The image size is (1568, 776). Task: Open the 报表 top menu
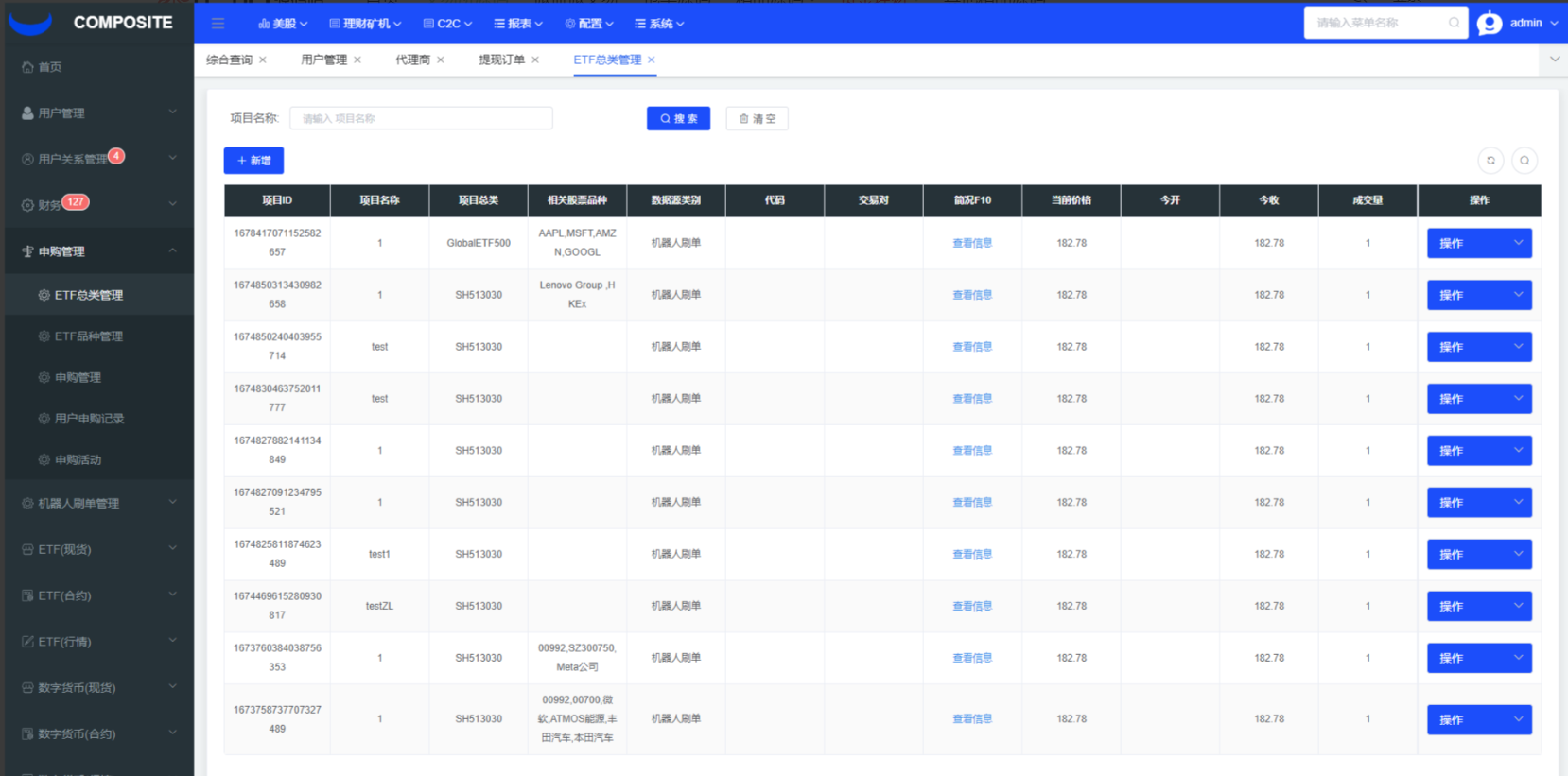[518, 24]
